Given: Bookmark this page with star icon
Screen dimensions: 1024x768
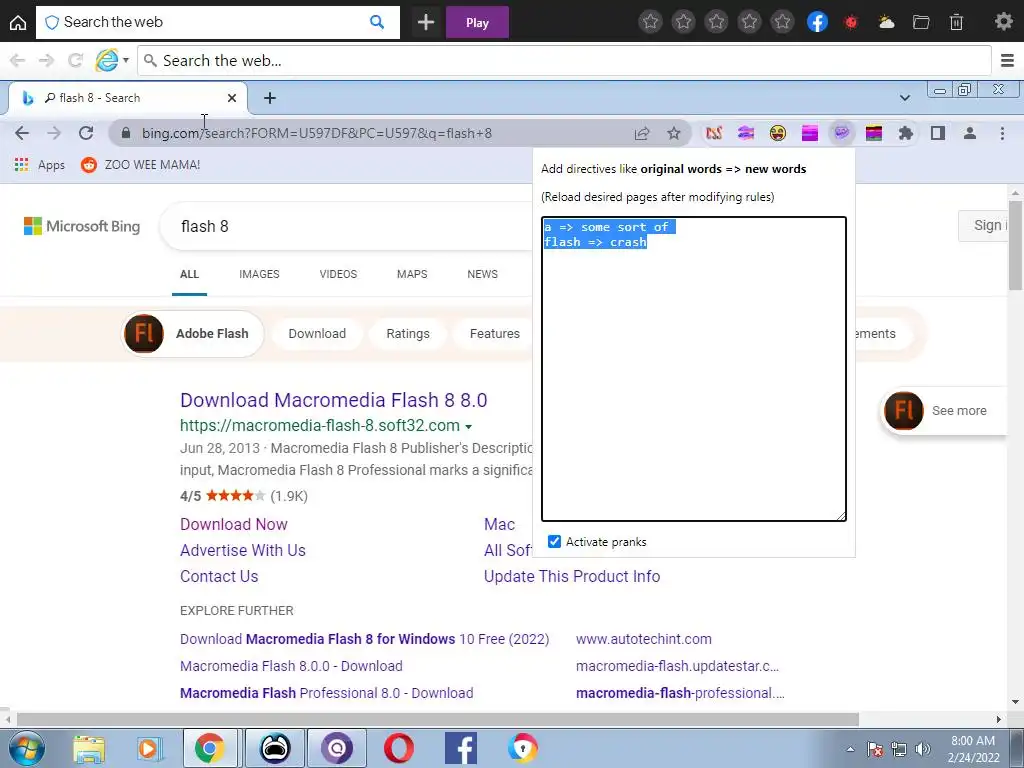Looking at the screenshot, I should tap(674, 133).
